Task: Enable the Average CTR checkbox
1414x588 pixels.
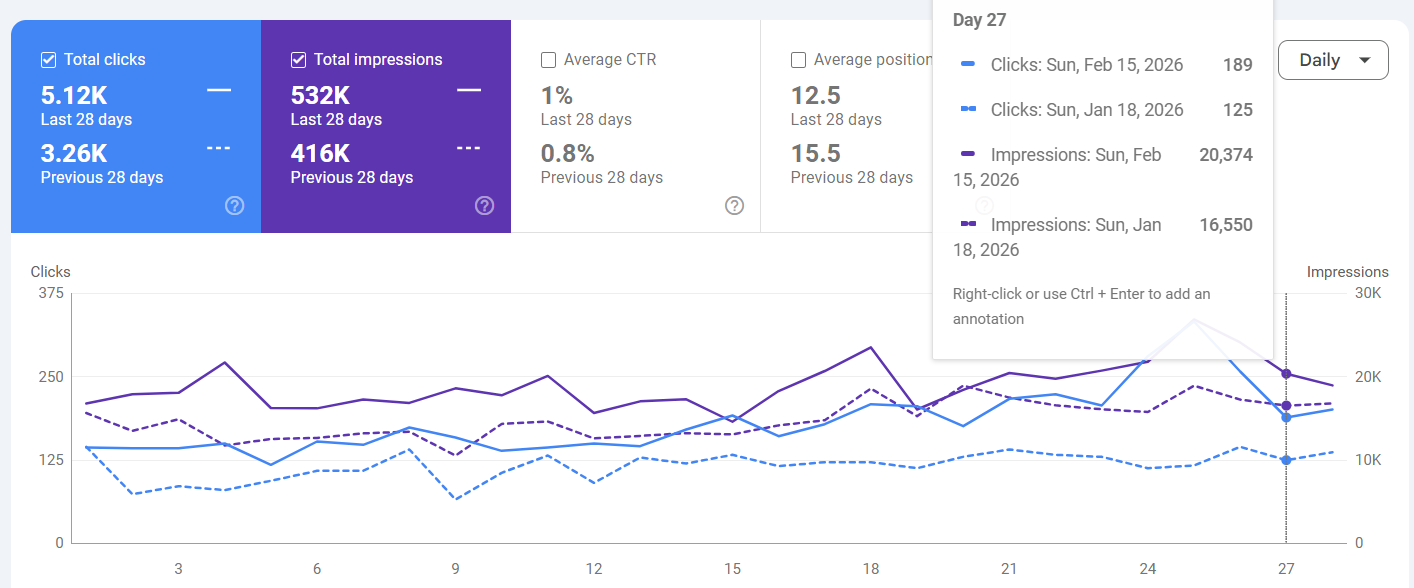Action: pyautogui.click(x=547, y=59)
